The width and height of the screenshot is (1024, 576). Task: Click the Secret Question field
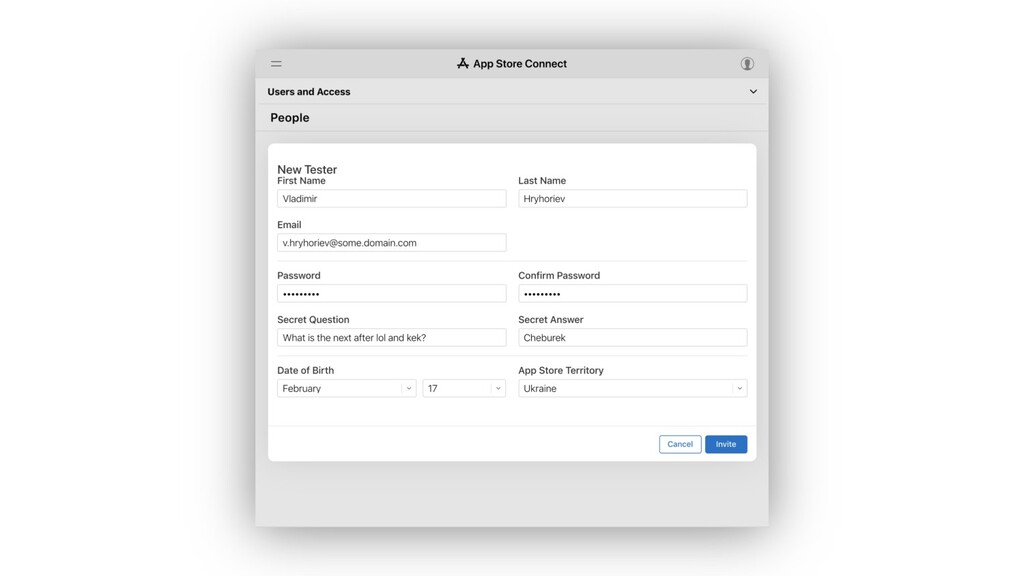[x=392, y=338]
